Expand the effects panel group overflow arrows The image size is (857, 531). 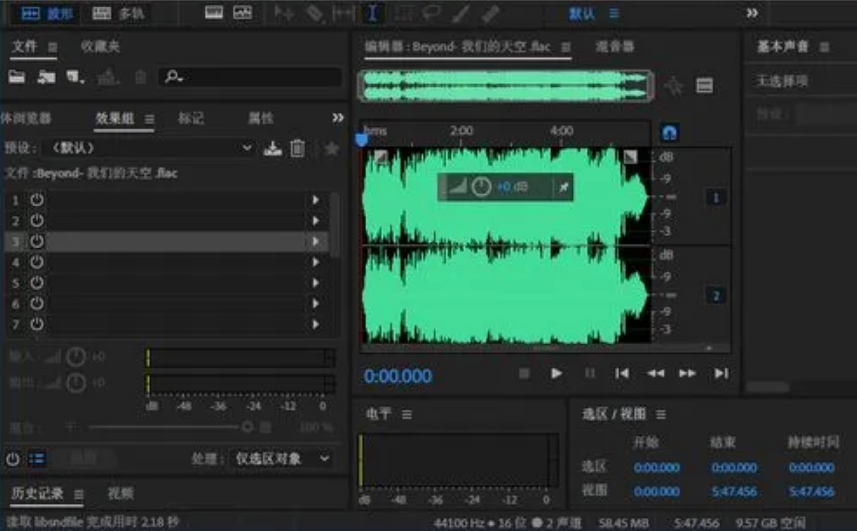[338, 117]
